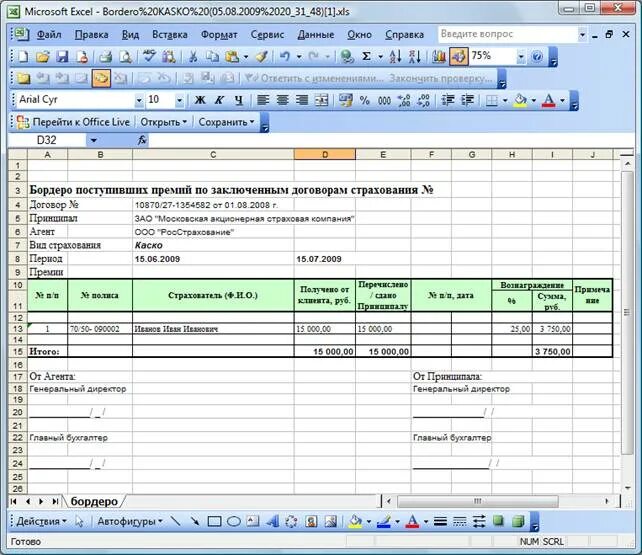This screenshot has height=555, width=642.
Task: Open the zoom dropdown showing 75%
Action: pos(521,56)
